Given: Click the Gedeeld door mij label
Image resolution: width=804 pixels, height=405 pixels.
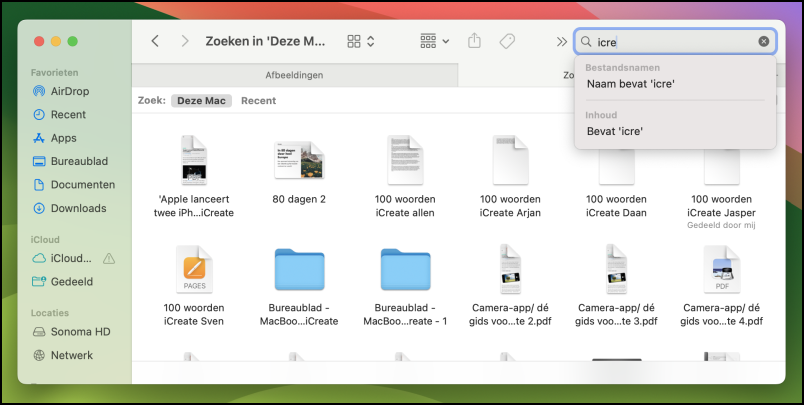Looking at the screenshot, I should pyautogui.click(x=721, y=225).
